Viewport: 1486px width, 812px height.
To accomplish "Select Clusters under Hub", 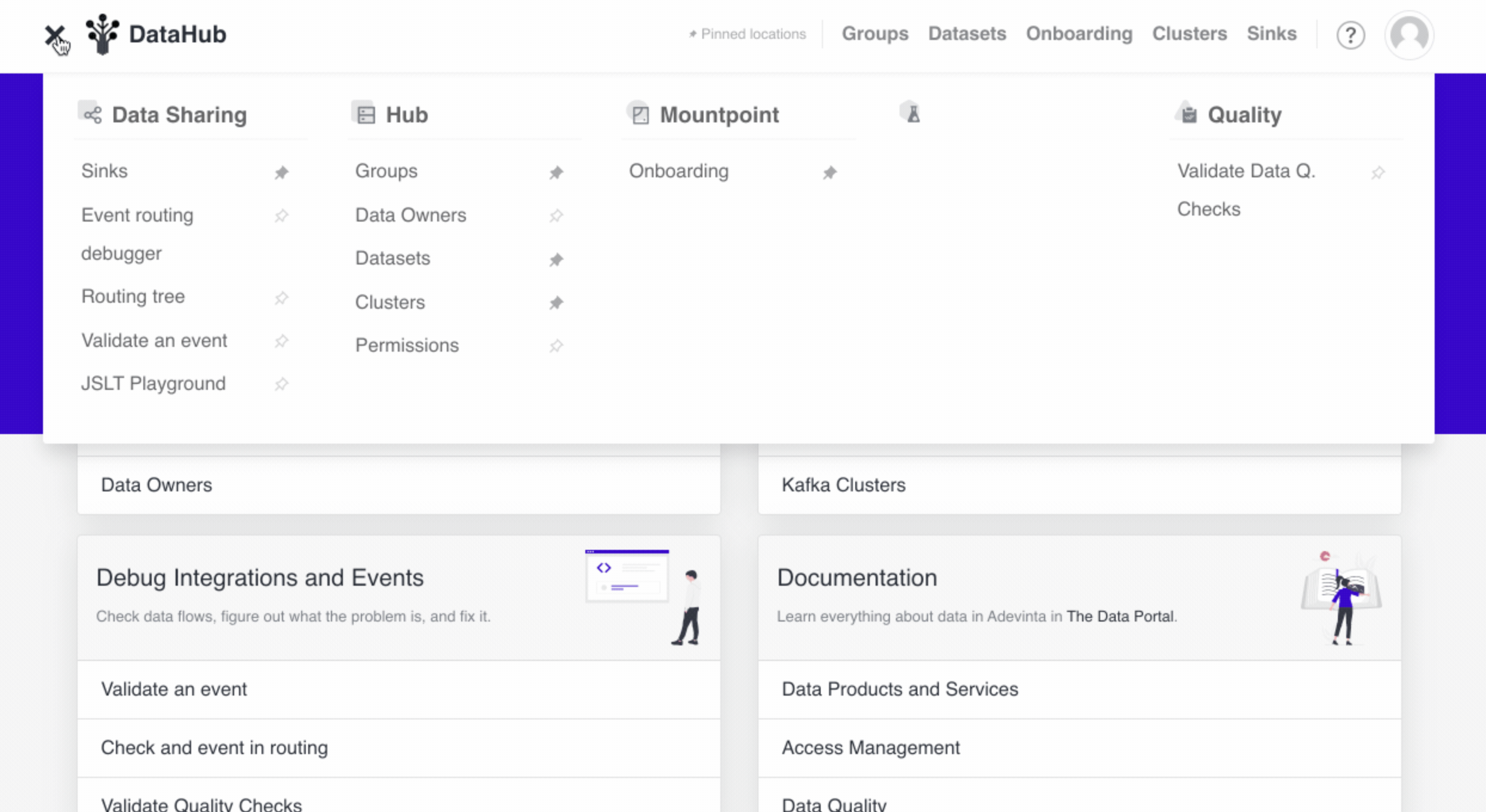I will click(x=390, y=302).
